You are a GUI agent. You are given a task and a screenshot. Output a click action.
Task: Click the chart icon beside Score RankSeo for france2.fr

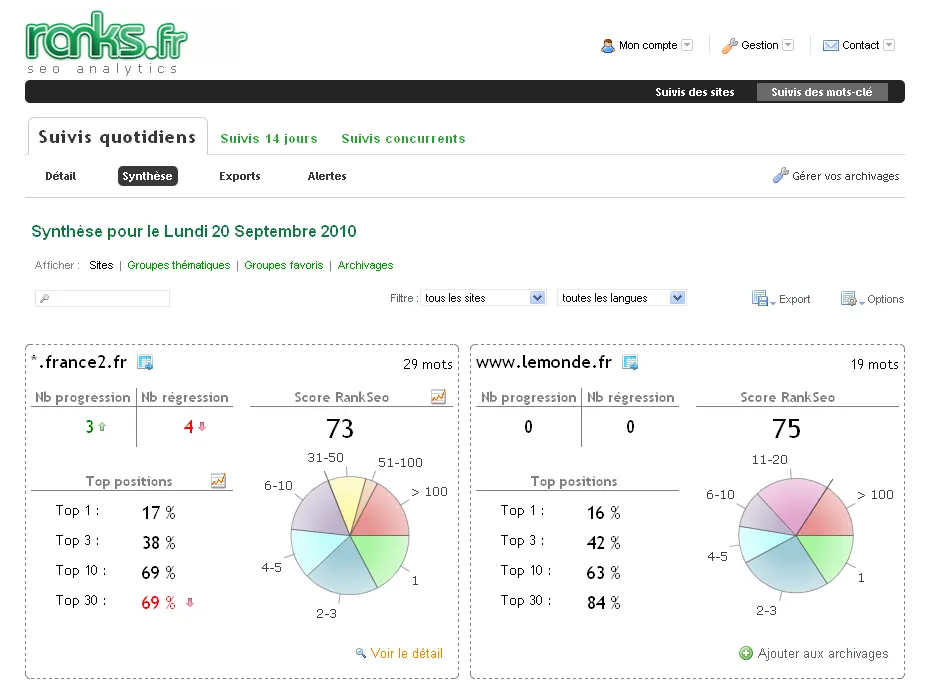pos(438,397)
